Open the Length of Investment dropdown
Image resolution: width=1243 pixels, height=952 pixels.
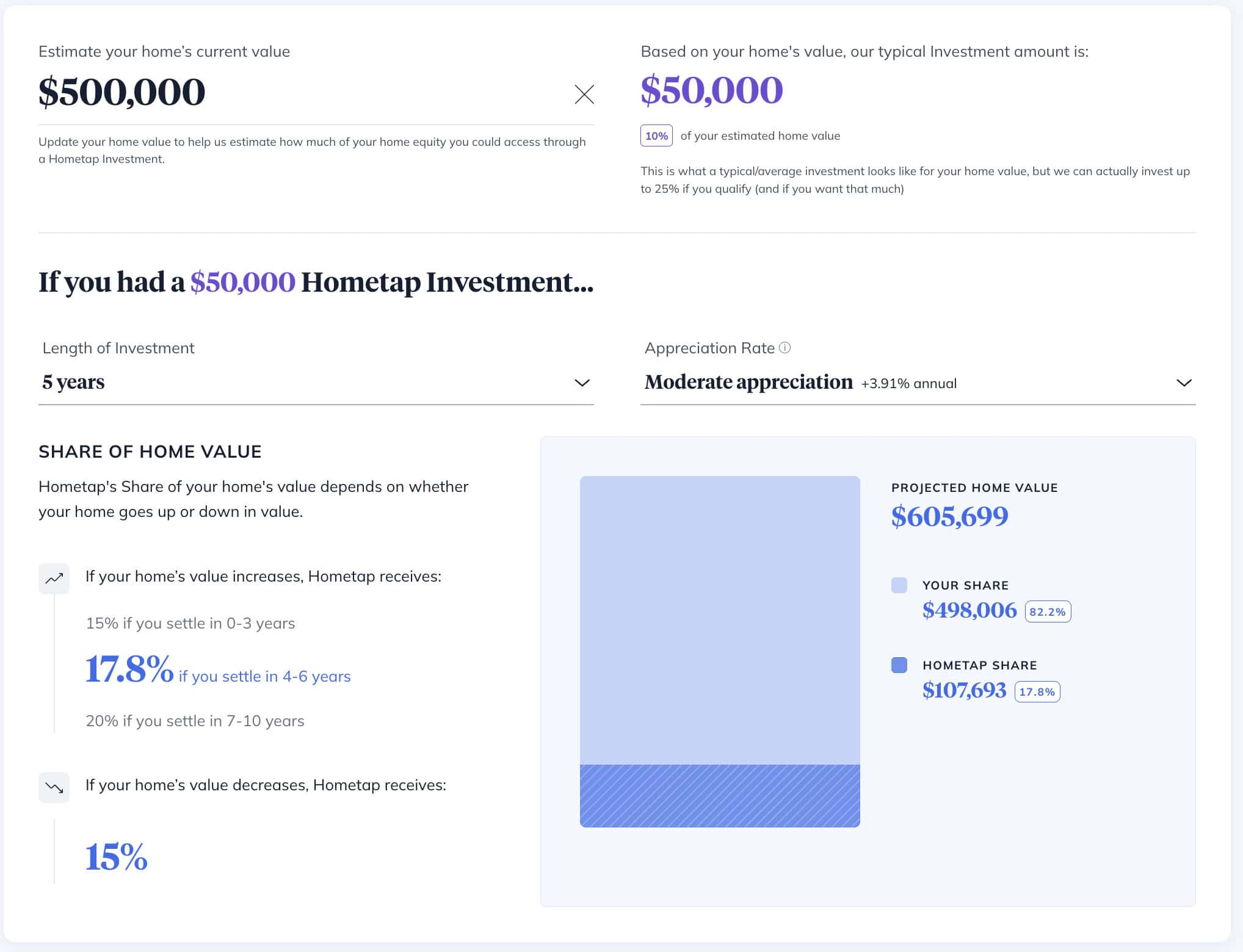pos(316,383)
